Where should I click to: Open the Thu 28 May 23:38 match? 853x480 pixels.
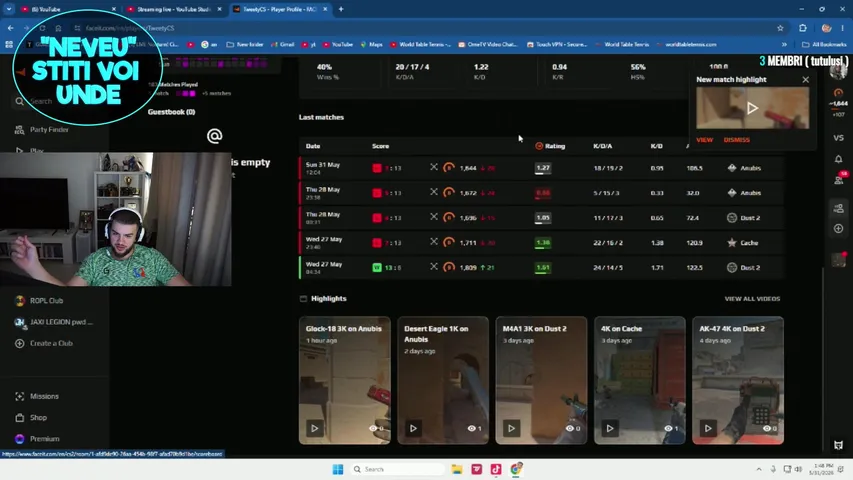pyautogui.click(x=541, y=193)
